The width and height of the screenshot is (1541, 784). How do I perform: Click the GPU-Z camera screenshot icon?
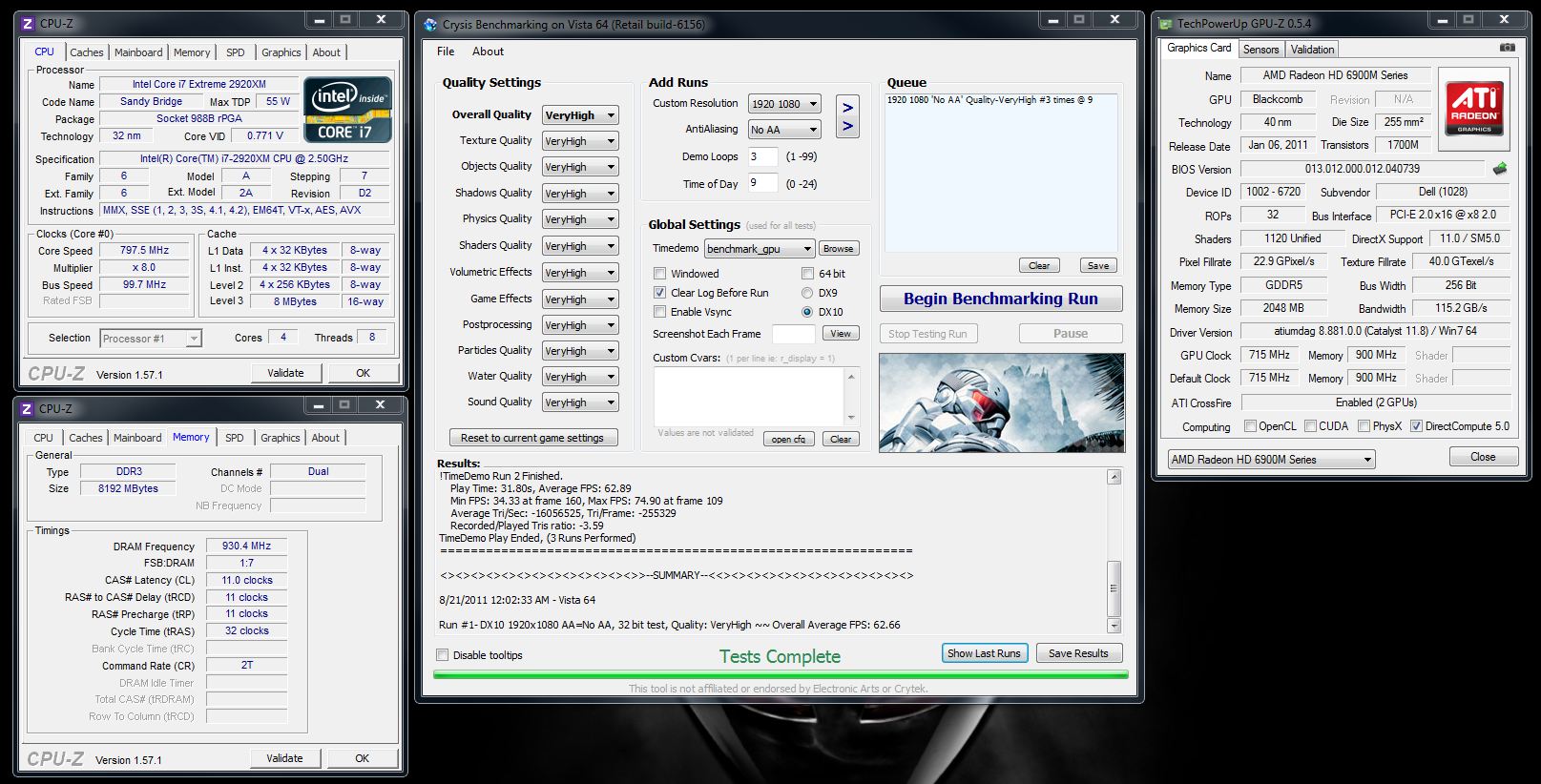(1507, 48)
